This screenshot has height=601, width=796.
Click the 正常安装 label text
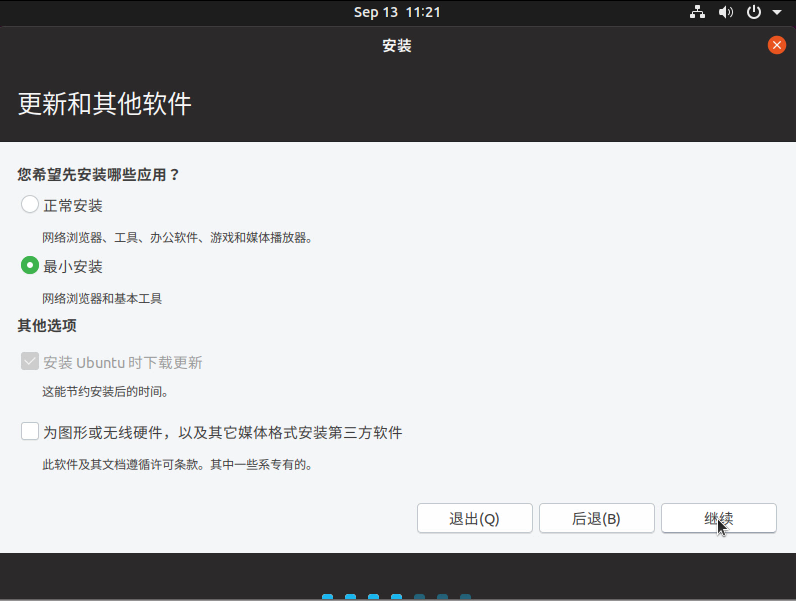[73, 206]
